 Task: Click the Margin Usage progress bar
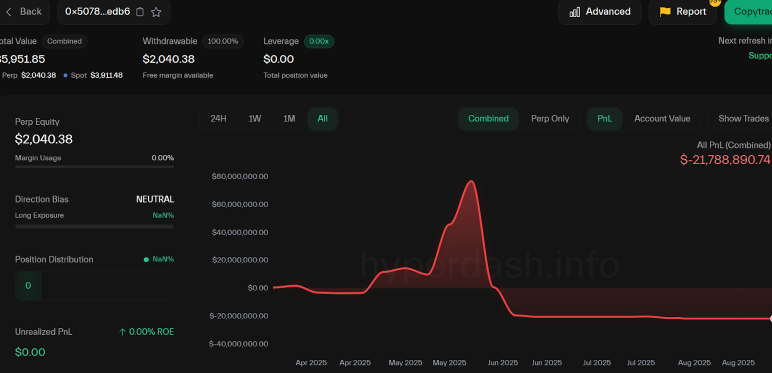pyautogui.click(x=95, y=167)
